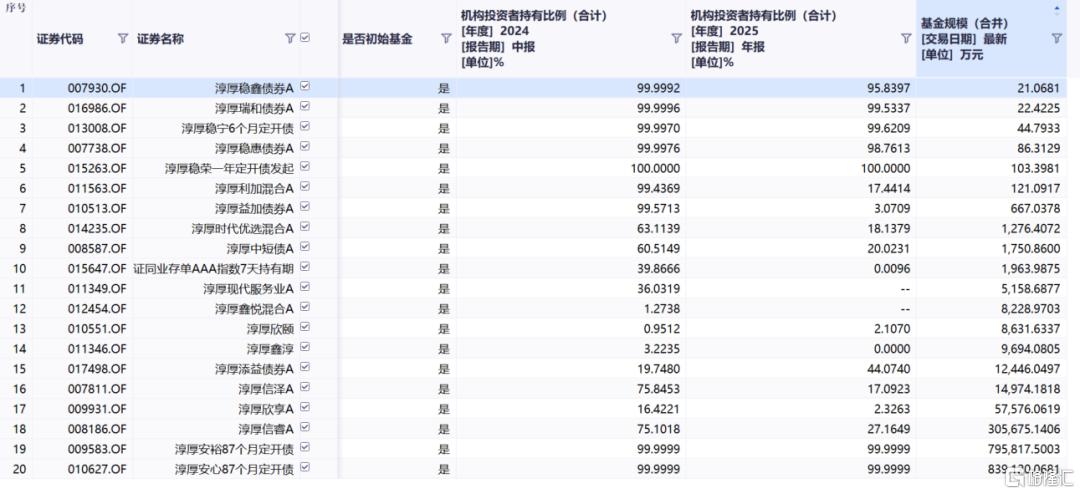Click the 证券代码 column header
Screen dimensions: 1080x494
coord(60,39)
